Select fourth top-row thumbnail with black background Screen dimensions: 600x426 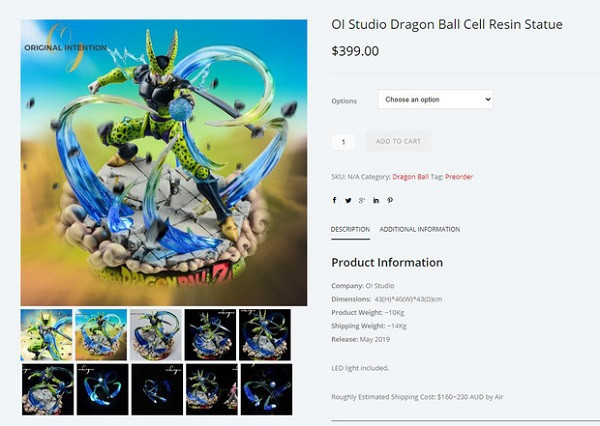(210, 335)
